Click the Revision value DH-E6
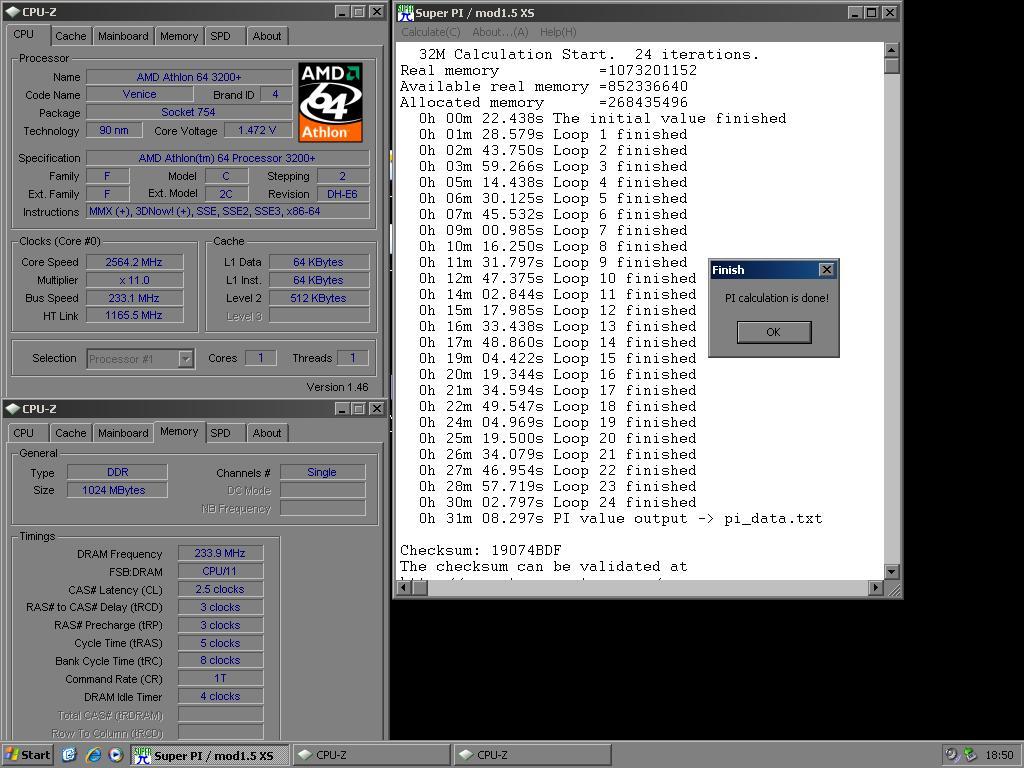Screen dimensions: 1024x768 click(343, 194)
